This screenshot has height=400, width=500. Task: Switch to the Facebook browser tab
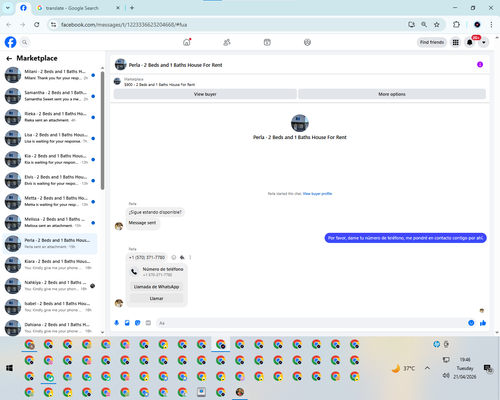(23, 8)
